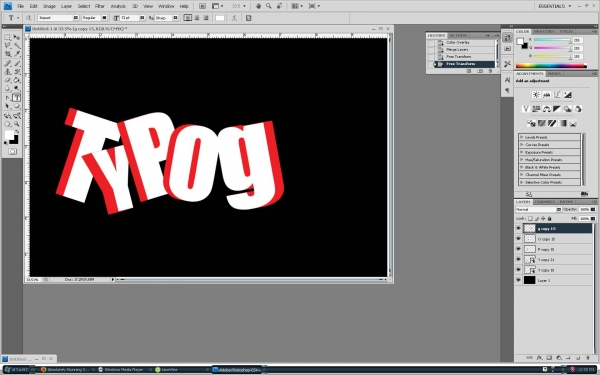Open the font family dropdown
Image resolution: width=600 pixels, height=375 pixels.
click(x=75, y=18)
